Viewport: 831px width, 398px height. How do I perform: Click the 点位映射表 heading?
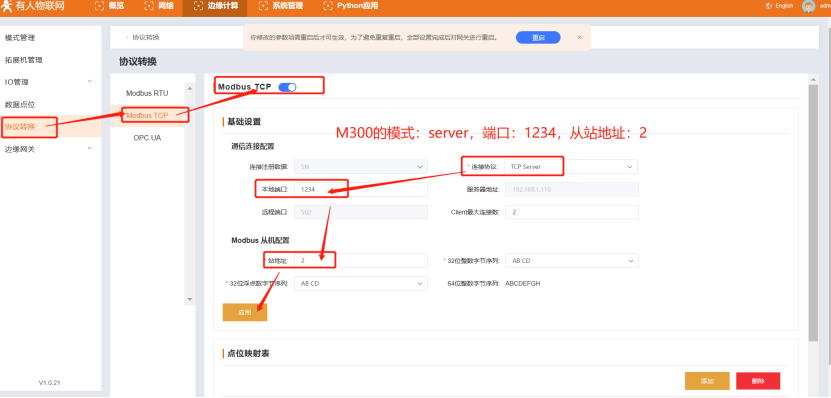tap(248, 353)
